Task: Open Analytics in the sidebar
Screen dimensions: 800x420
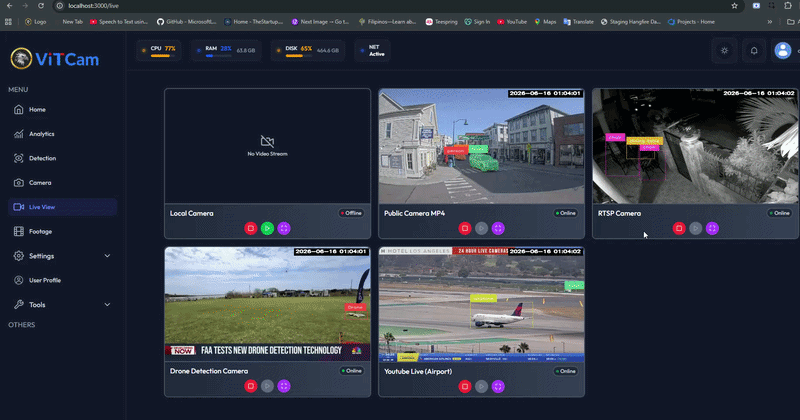Action: 62,134
